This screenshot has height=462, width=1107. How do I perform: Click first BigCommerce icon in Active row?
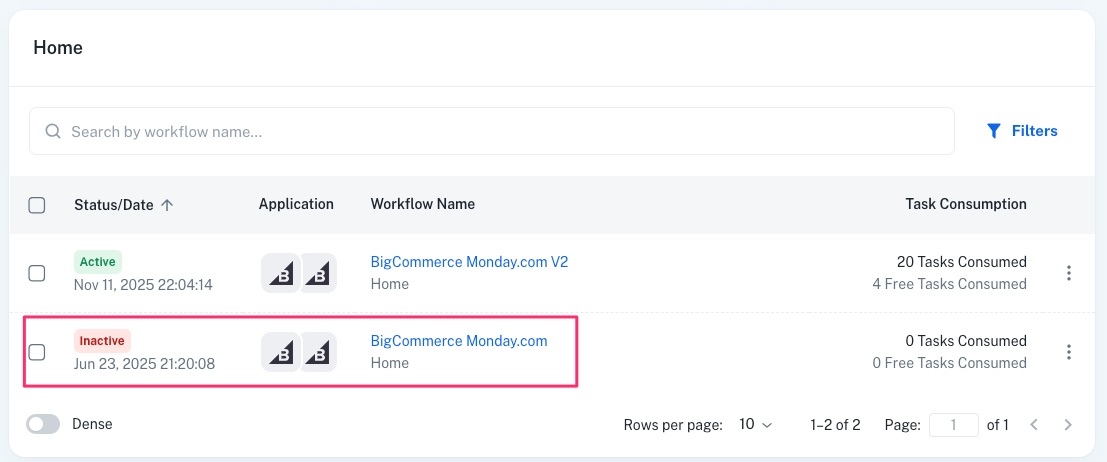[280, 273]
